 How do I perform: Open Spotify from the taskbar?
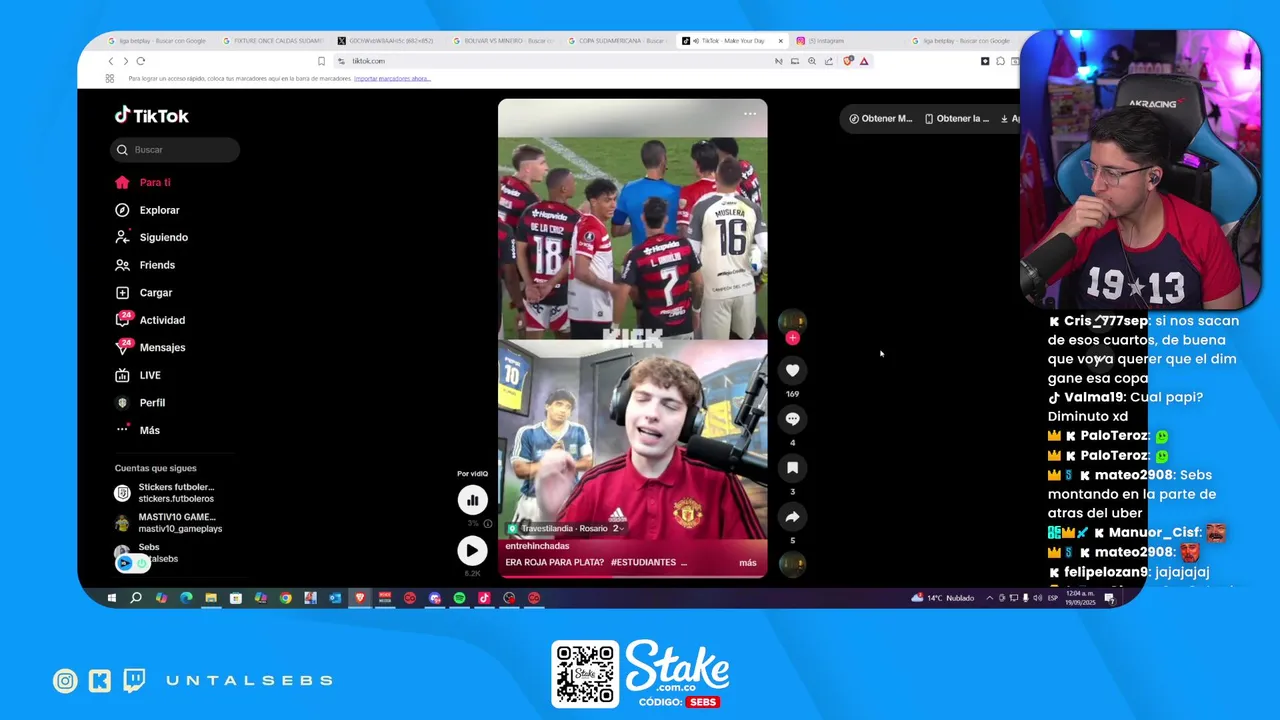(x=459, y=598)
